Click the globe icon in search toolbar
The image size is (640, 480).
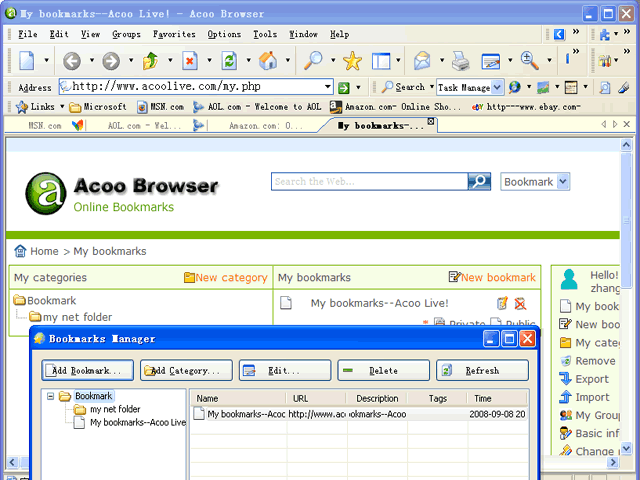515,87
